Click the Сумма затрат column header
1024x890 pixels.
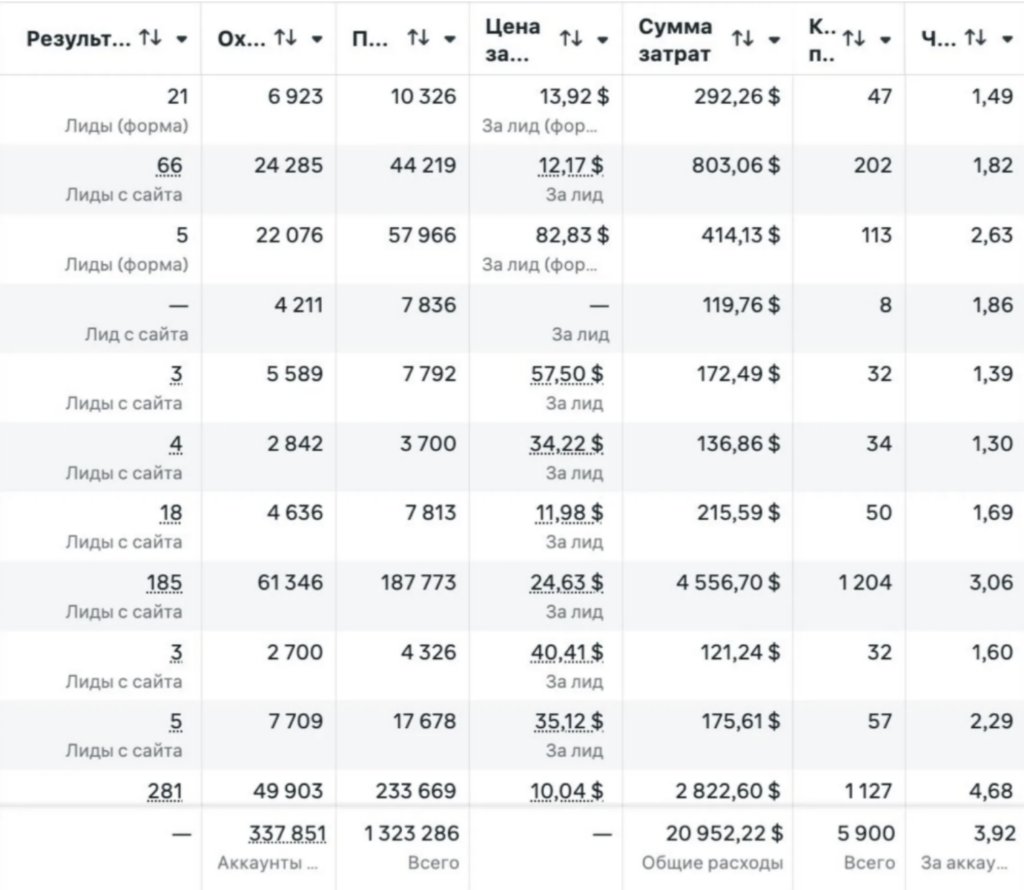[x=675, y=40]
